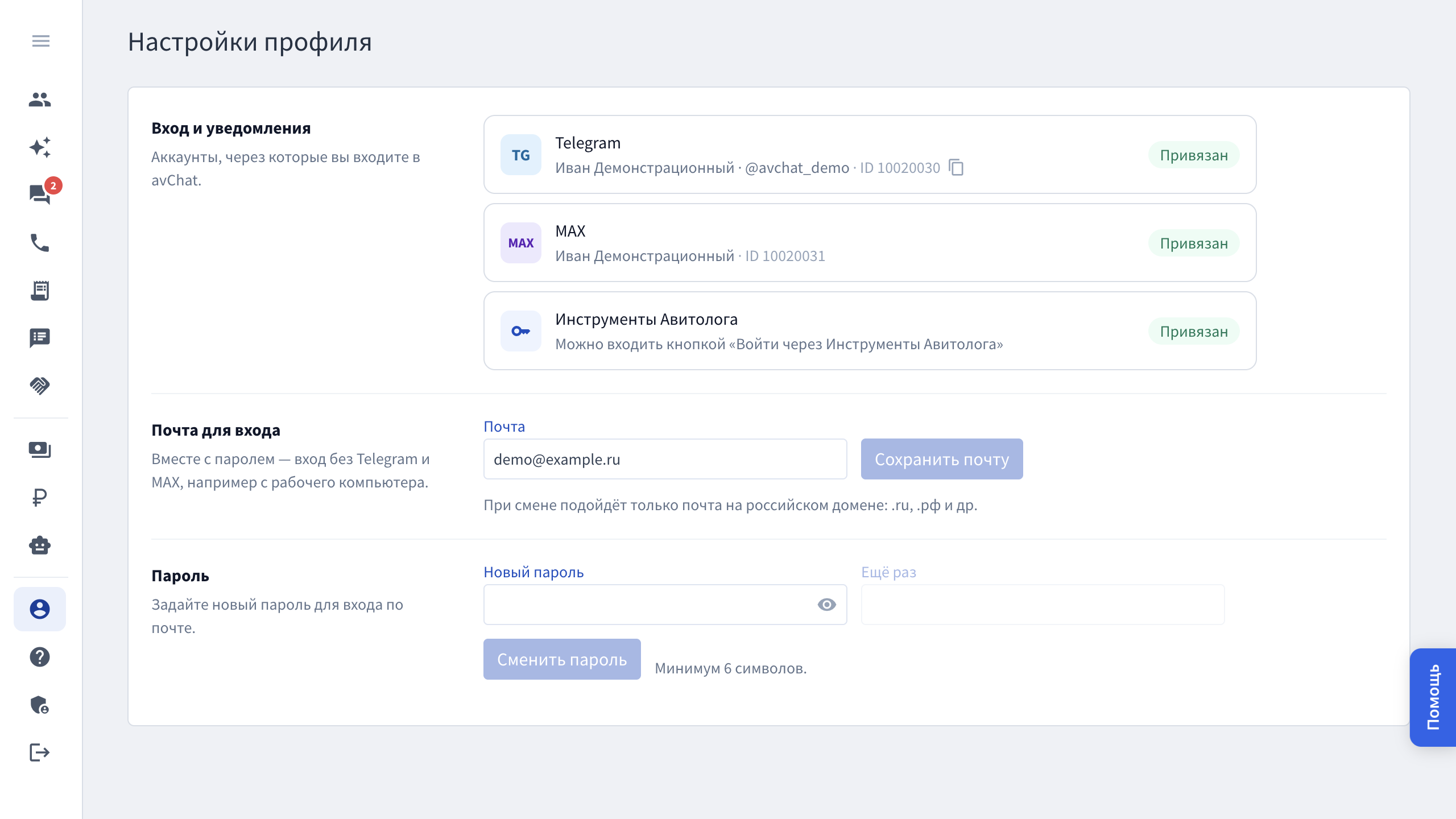Click the ID 10020031 text
The height and width of the screenshot is (819, 1456).
(785, 256)
